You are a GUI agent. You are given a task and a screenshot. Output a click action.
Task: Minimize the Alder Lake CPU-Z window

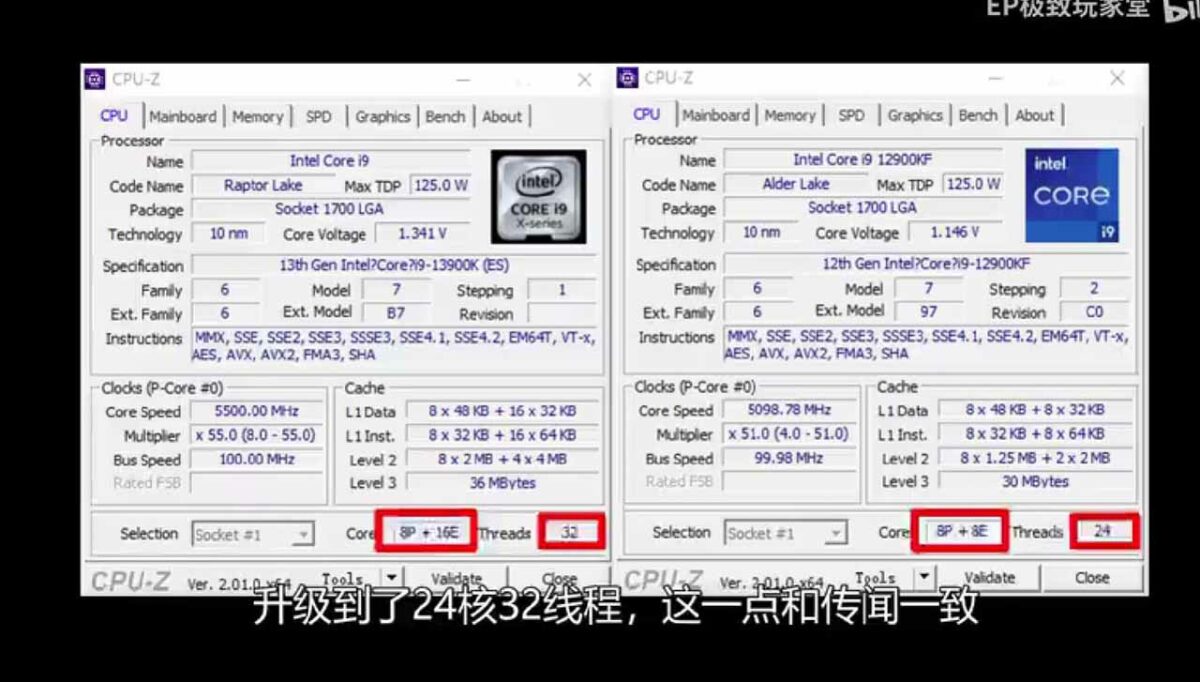996,79
